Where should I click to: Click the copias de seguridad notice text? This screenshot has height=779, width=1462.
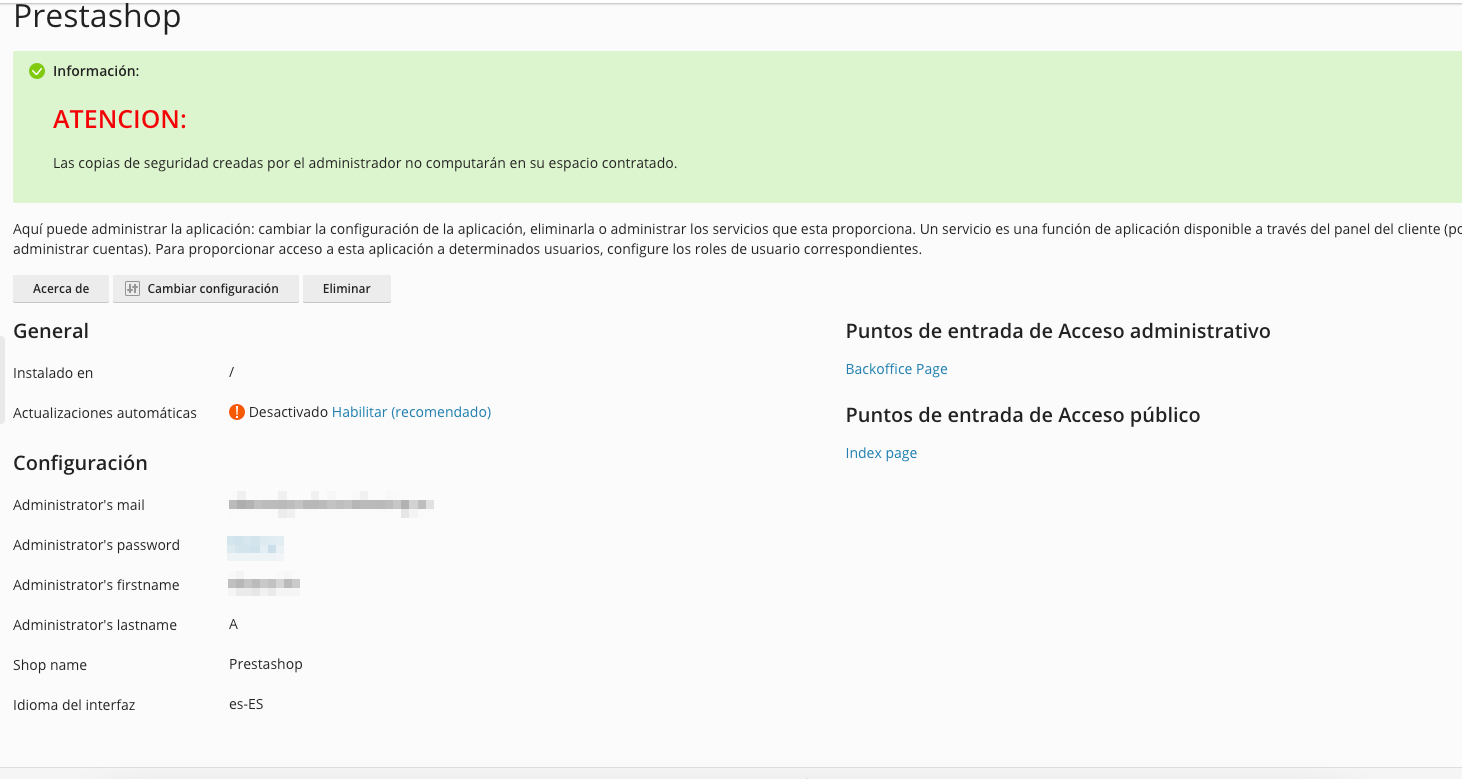pyautogui.click(x=365, y=163)
